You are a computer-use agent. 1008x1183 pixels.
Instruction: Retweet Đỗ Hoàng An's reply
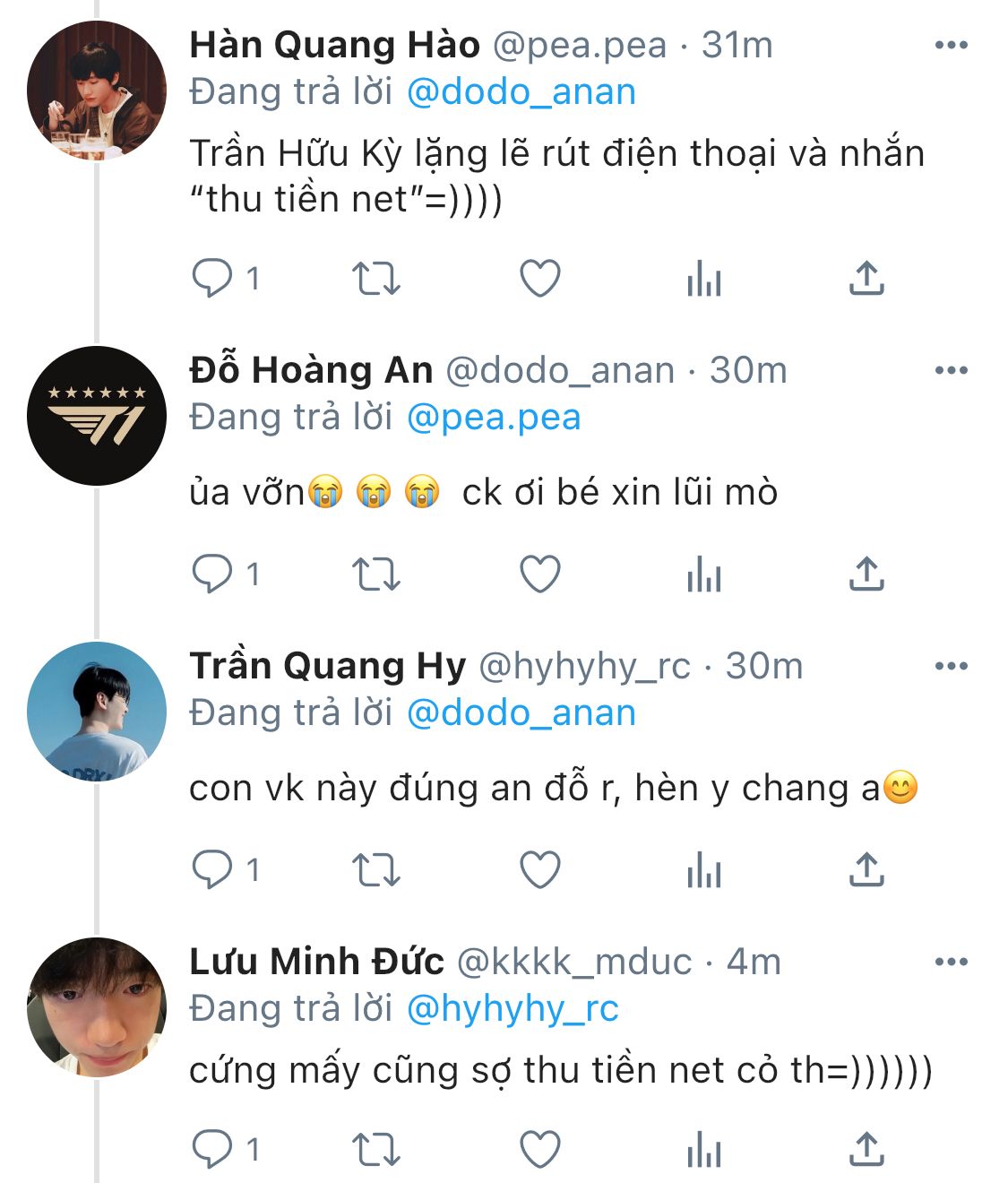click(375, 574)
